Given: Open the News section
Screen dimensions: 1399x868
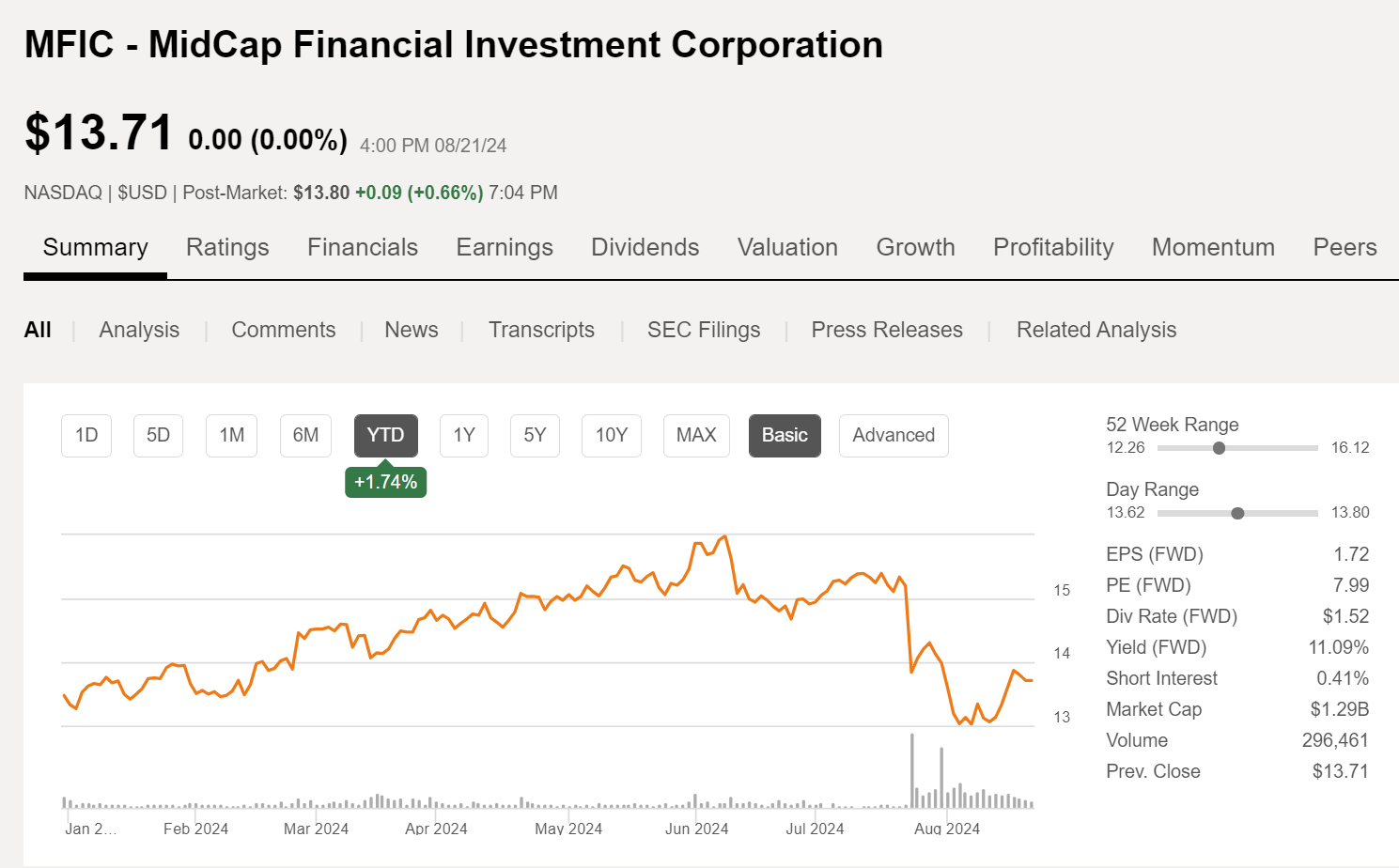Looking at the screenshot, I should point(411,330).
